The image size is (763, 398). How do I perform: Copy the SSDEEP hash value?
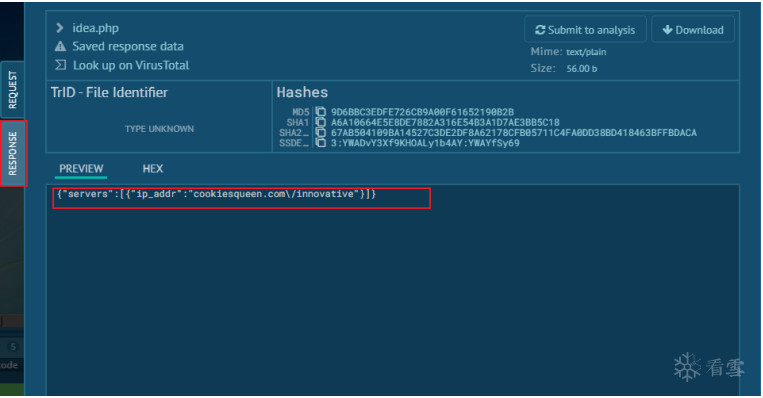click(x=320, y=143)
